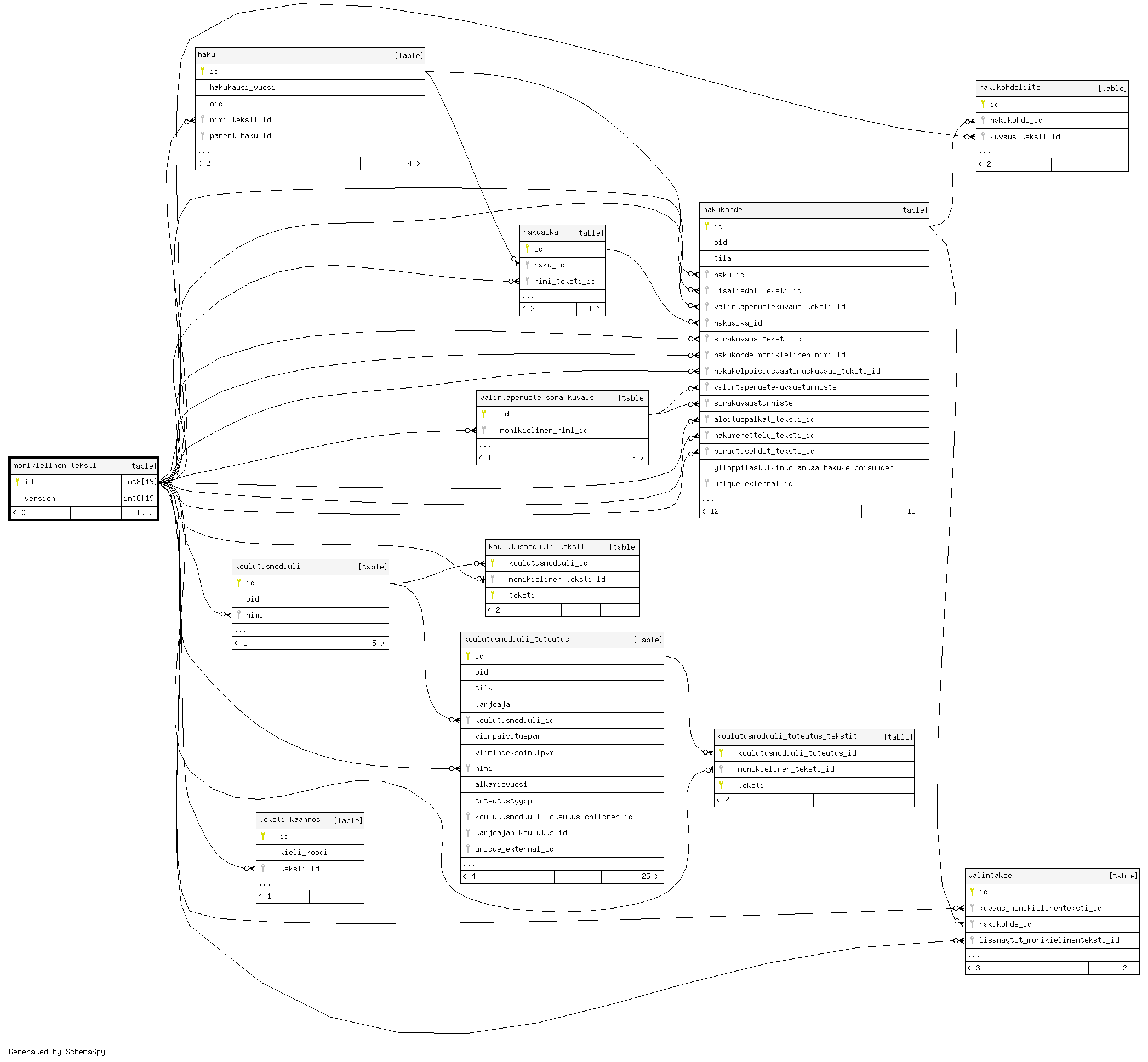Open koulutusmoduuli_toteutus_tekstit table header

pos(814,737)
